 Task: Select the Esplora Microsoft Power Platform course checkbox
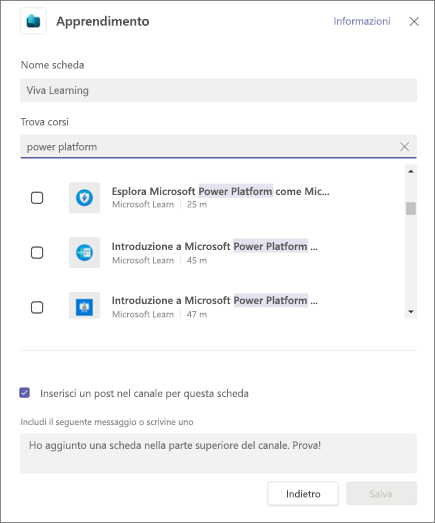(37, 198)
